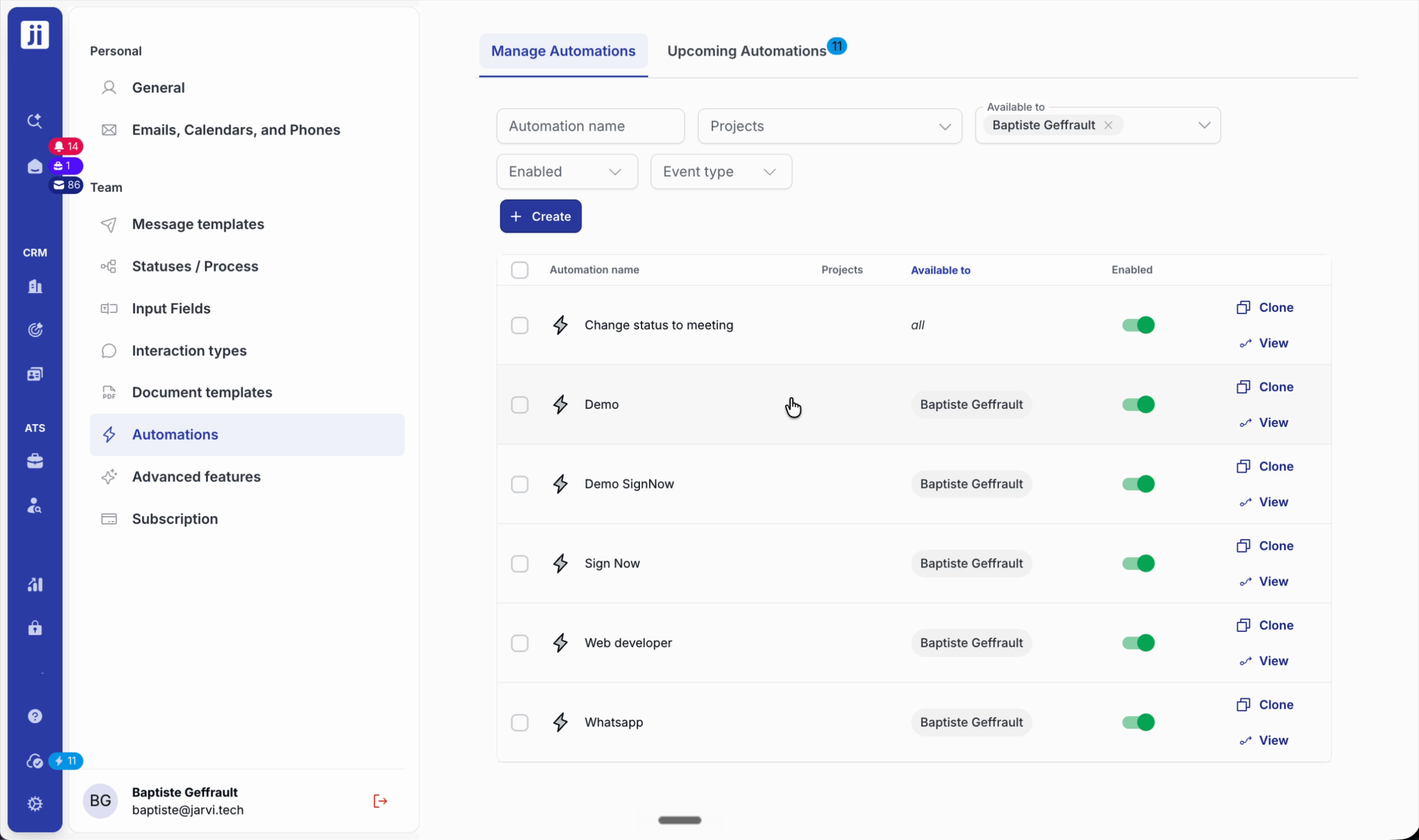Check the Demo automation checkbox
This screenshot has height=840, width=1419.
[x=520, y=405]
